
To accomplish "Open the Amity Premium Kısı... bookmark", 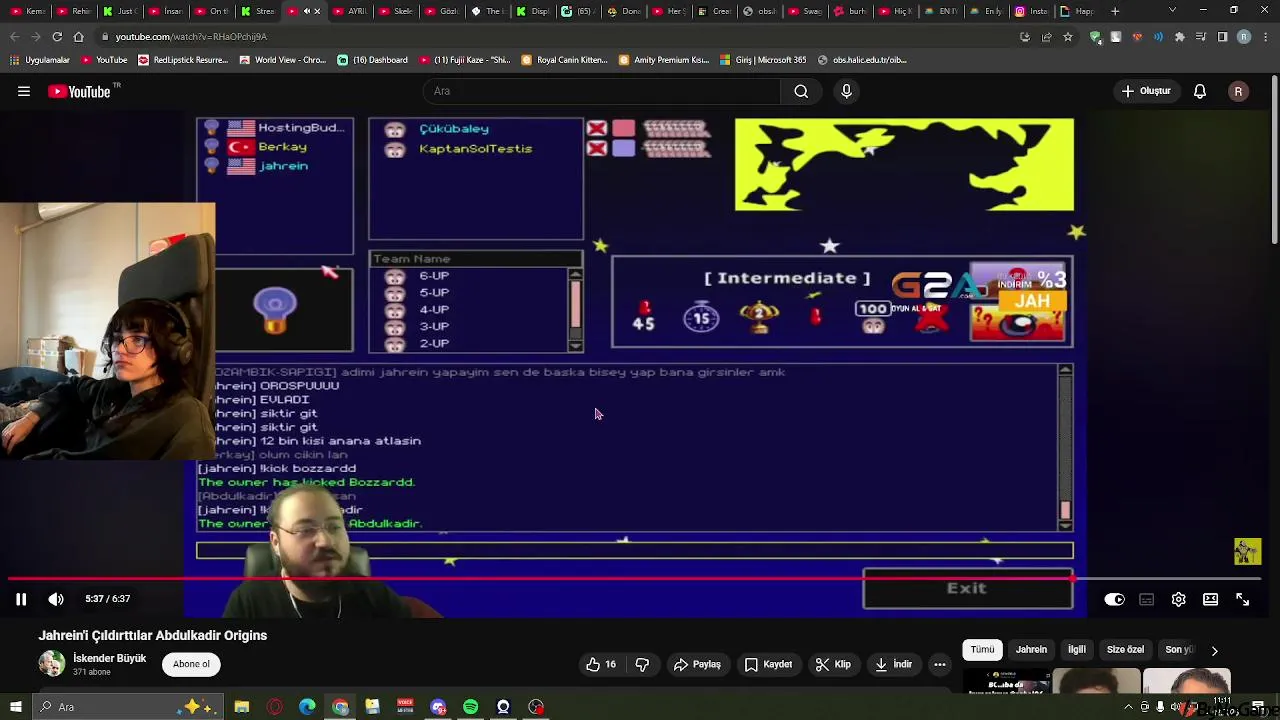I will coord(663,60).
